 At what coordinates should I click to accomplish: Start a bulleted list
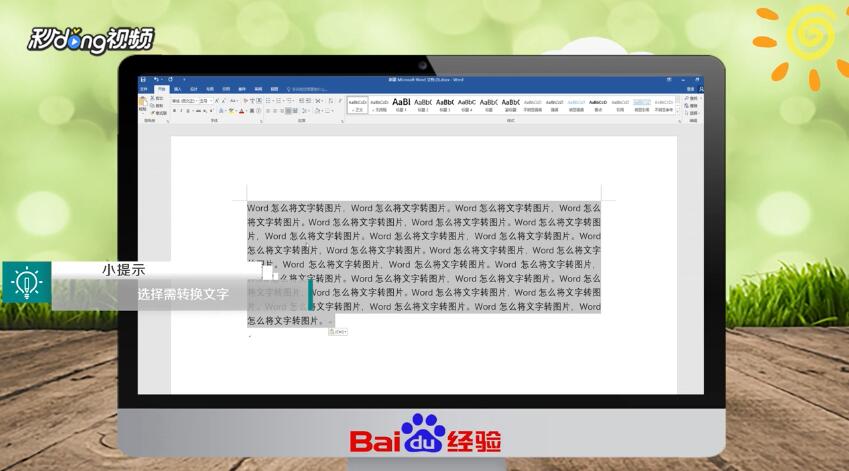(269, 101)
